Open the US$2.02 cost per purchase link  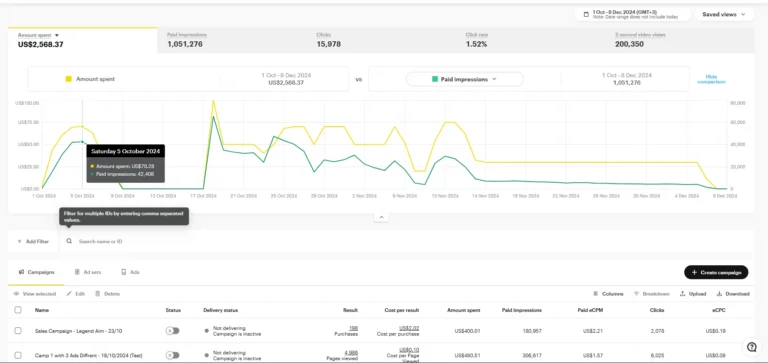(409, 328)
